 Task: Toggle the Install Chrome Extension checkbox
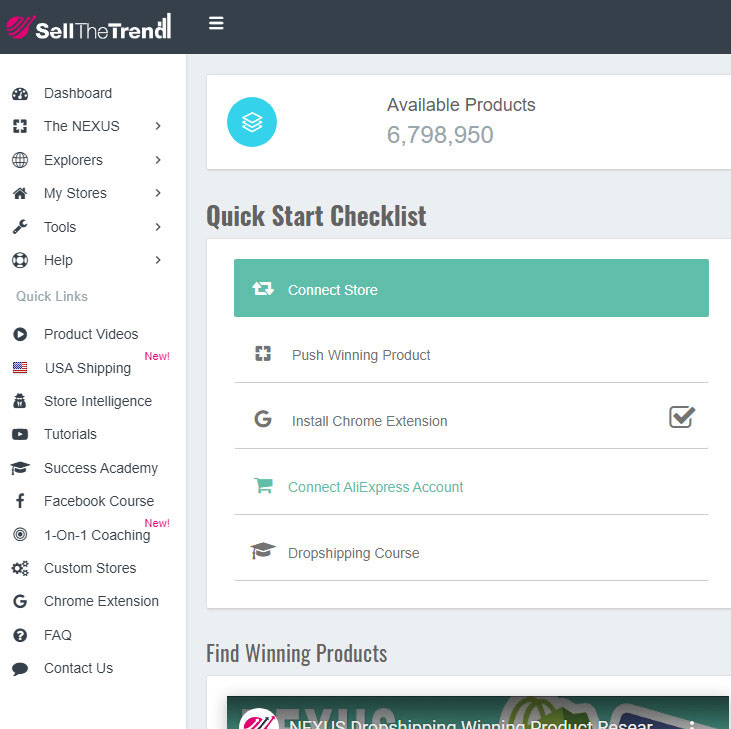(682, 417)
